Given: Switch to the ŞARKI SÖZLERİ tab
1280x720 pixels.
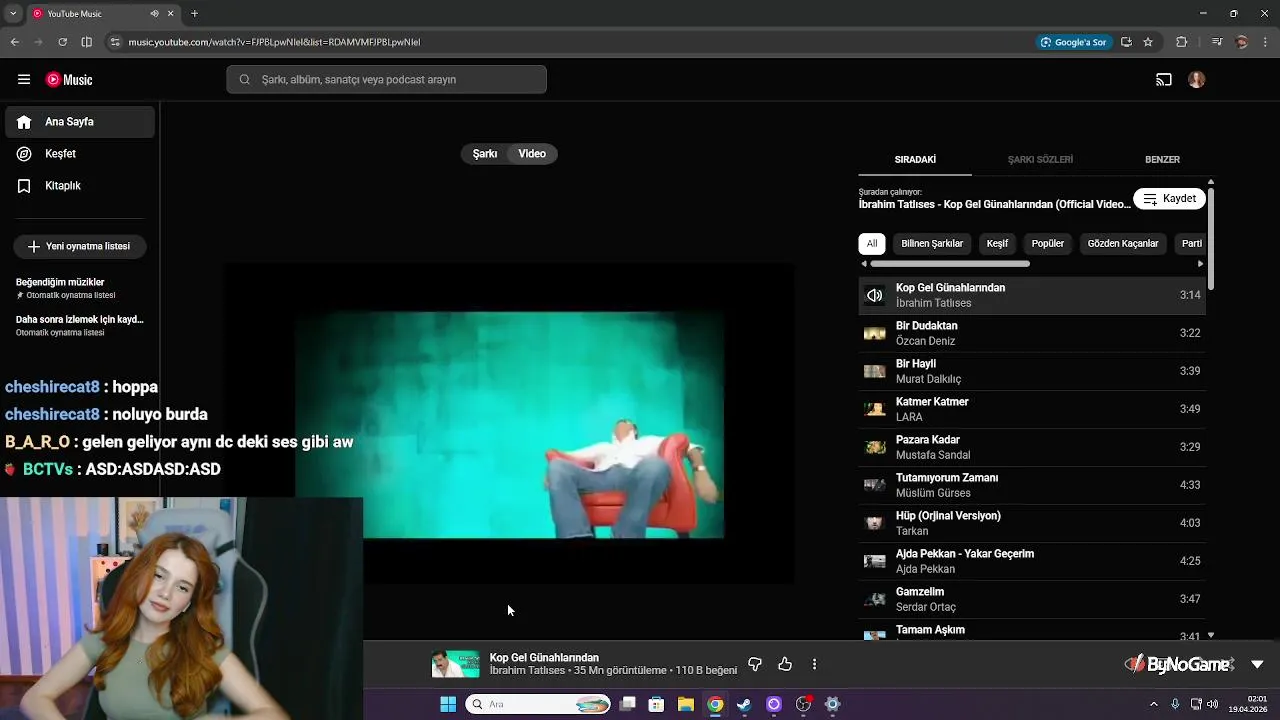Looking at the screenshot, I should tap(1040, 160).
